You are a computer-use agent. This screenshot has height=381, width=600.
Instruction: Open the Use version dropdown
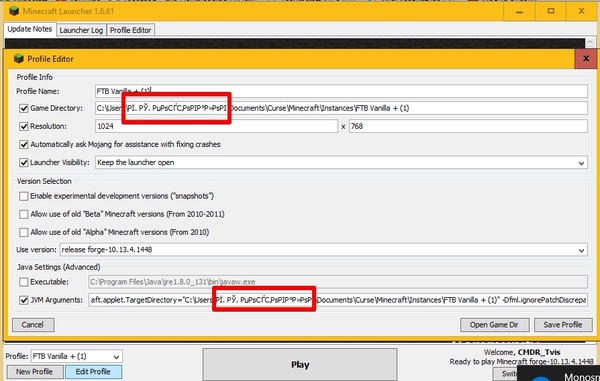click(581, 250)
